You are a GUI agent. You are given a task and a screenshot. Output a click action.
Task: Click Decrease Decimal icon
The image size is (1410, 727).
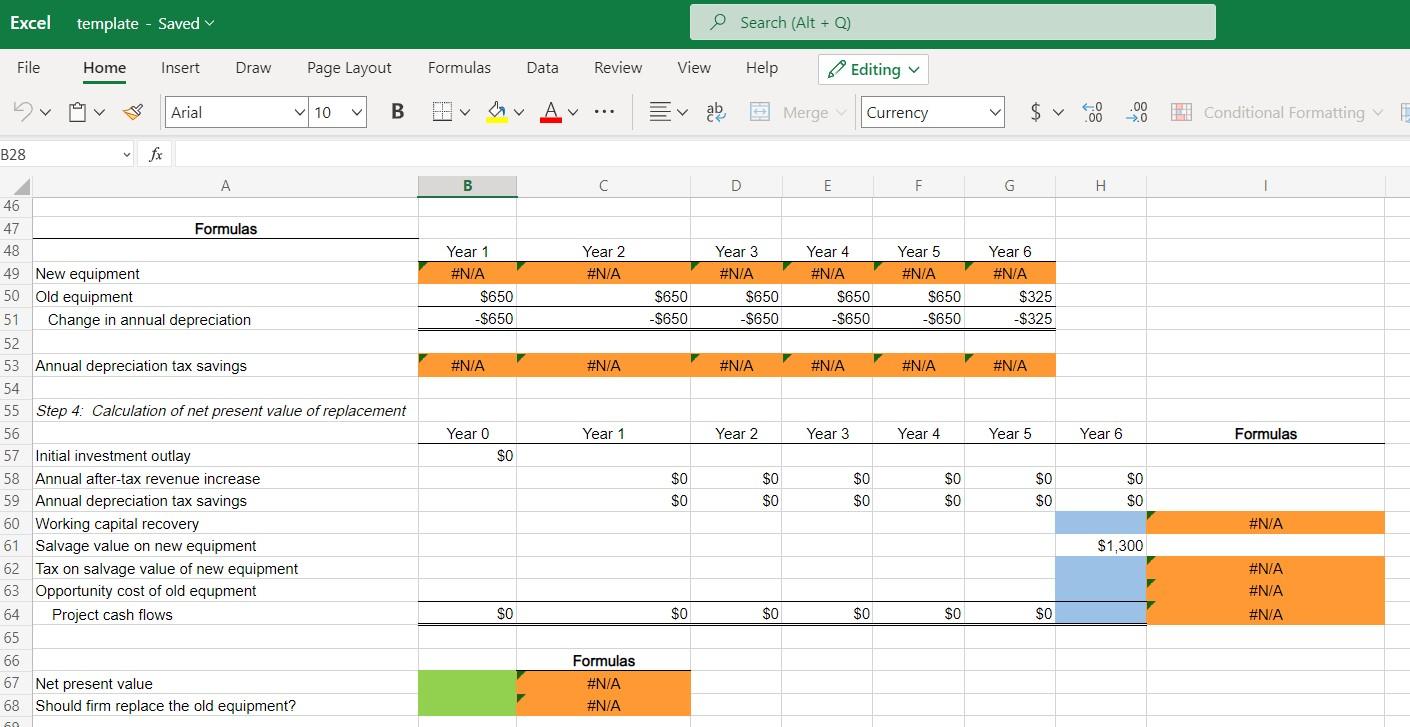click(1138, 112)
